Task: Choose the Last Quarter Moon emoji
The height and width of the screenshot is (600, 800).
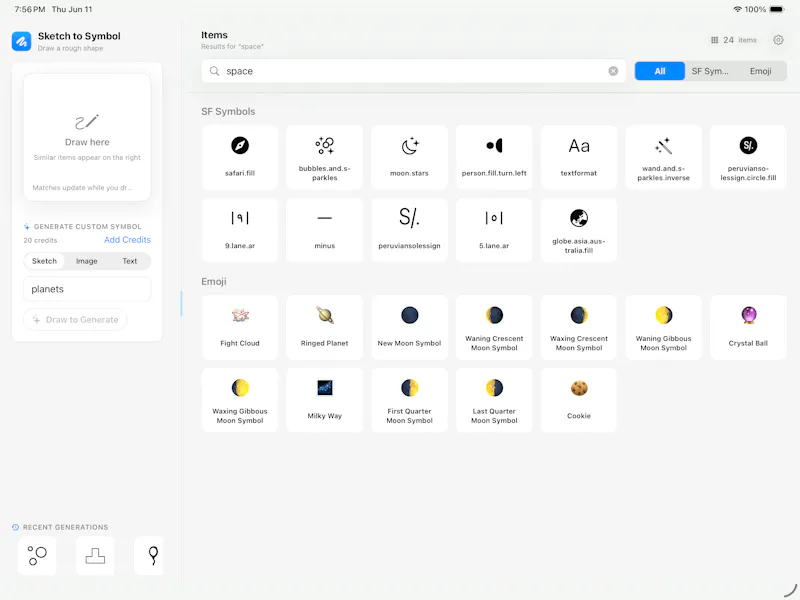Action: (494, 401)
